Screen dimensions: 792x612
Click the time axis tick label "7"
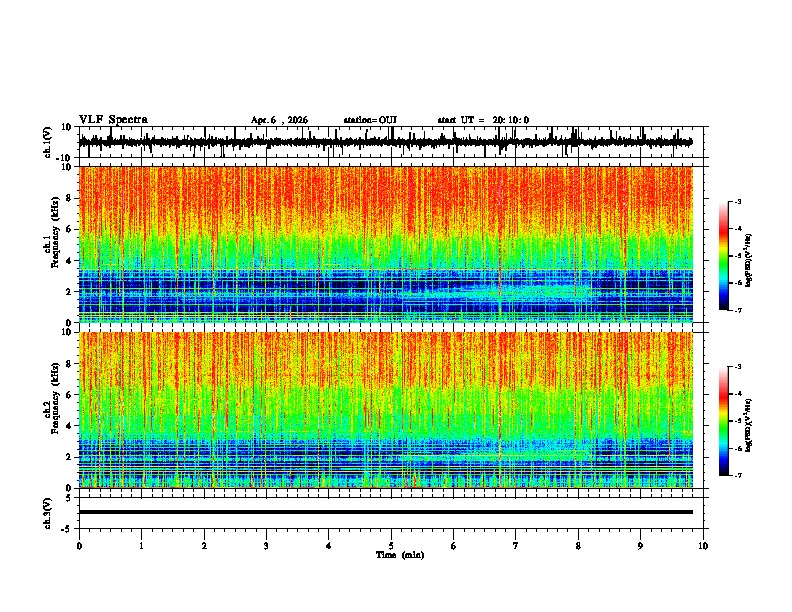(x=516, y=546)
